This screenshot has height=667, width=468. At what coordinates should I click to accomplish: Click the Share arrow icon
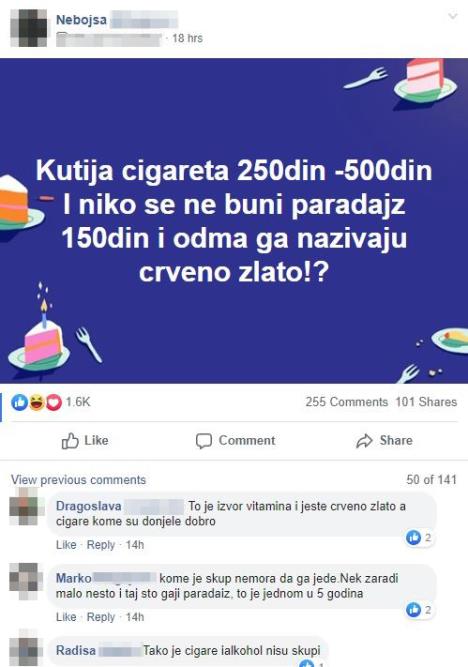[364, 441]
